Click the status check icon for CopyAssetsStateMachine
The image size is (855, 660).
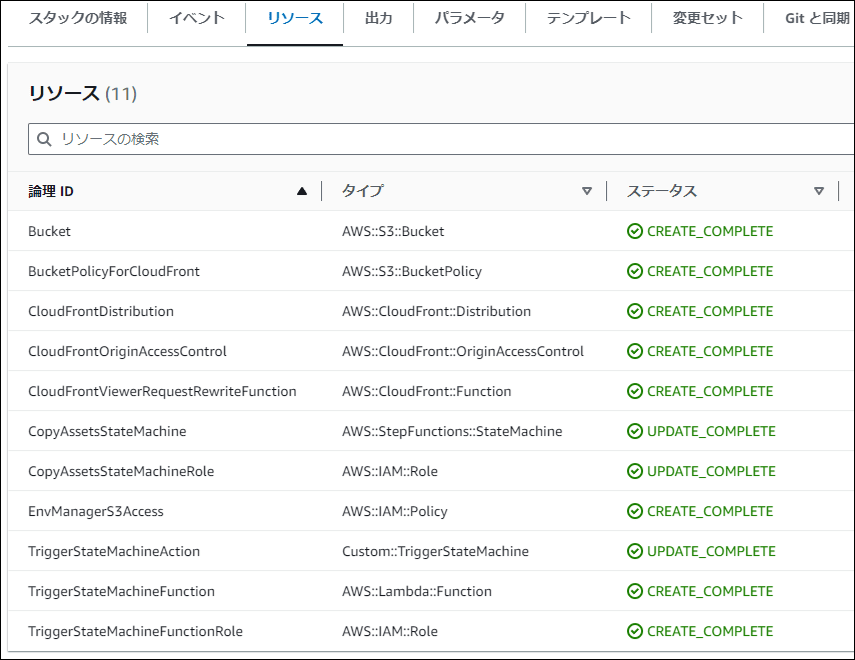(x=635, y=431)
